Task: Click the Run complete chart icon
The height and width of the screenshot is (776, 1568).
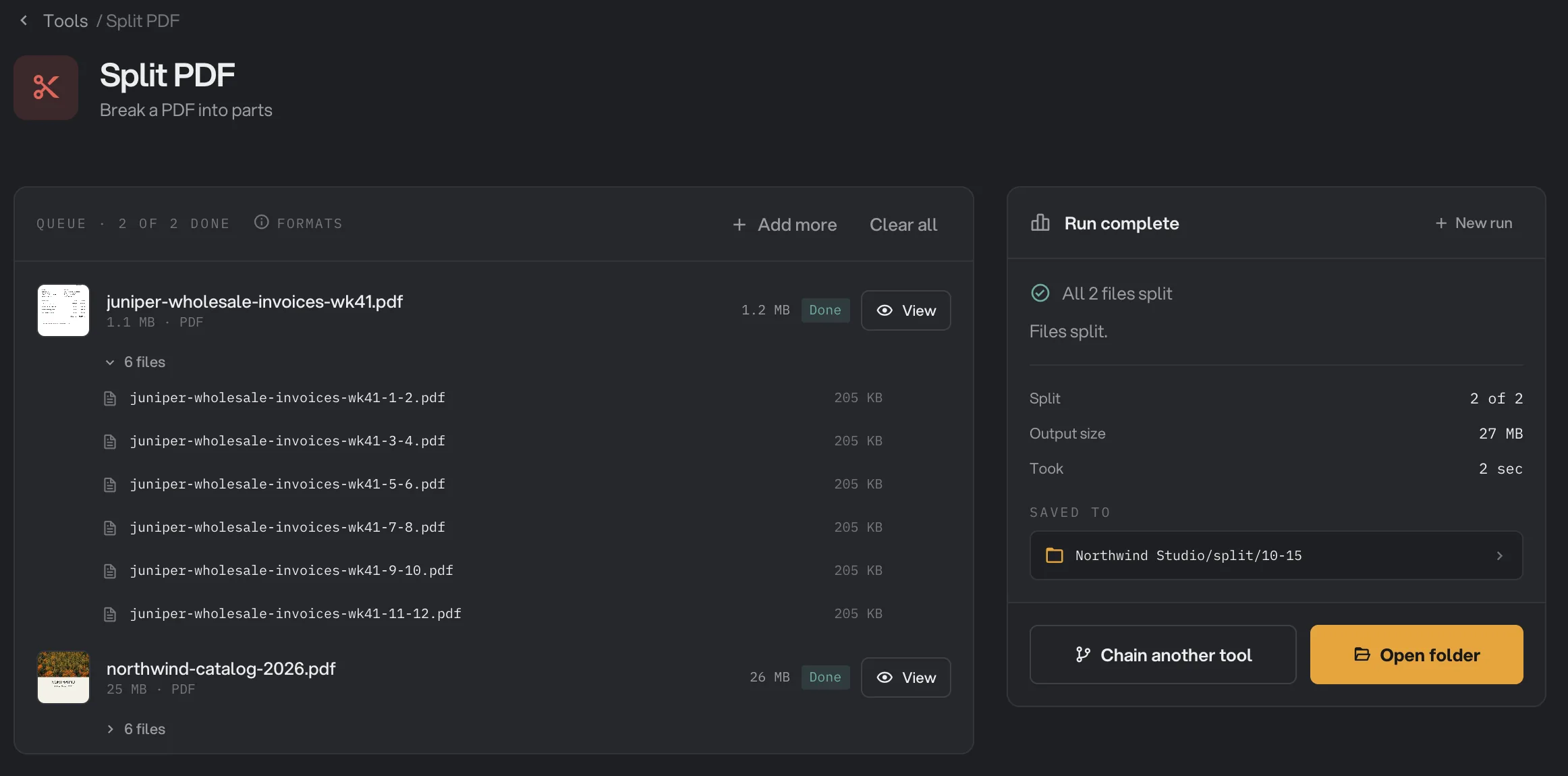Action: coord(1040,223)
